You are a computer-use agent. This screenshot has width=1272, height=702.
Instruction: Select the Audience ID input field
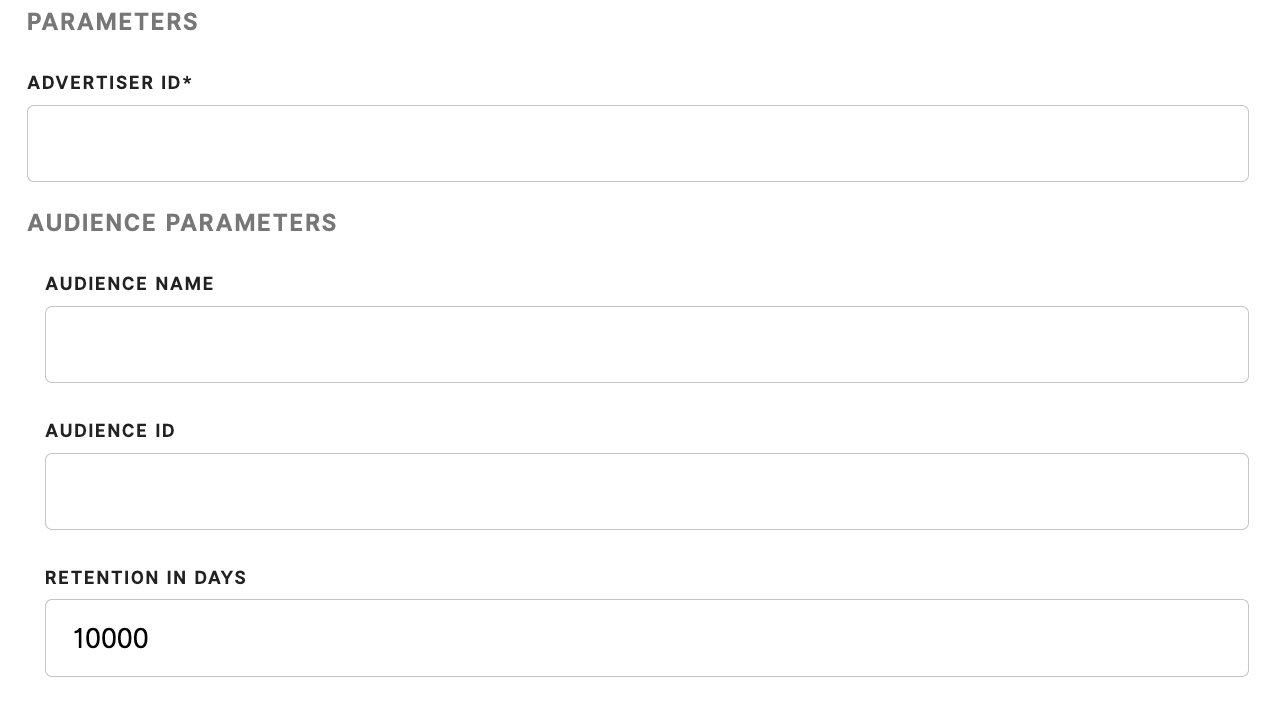(646, 492)
